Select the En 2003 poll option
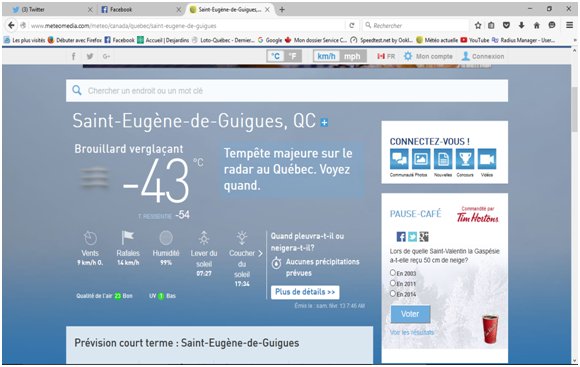Viewport: 580px width, 367px height. 393,273
